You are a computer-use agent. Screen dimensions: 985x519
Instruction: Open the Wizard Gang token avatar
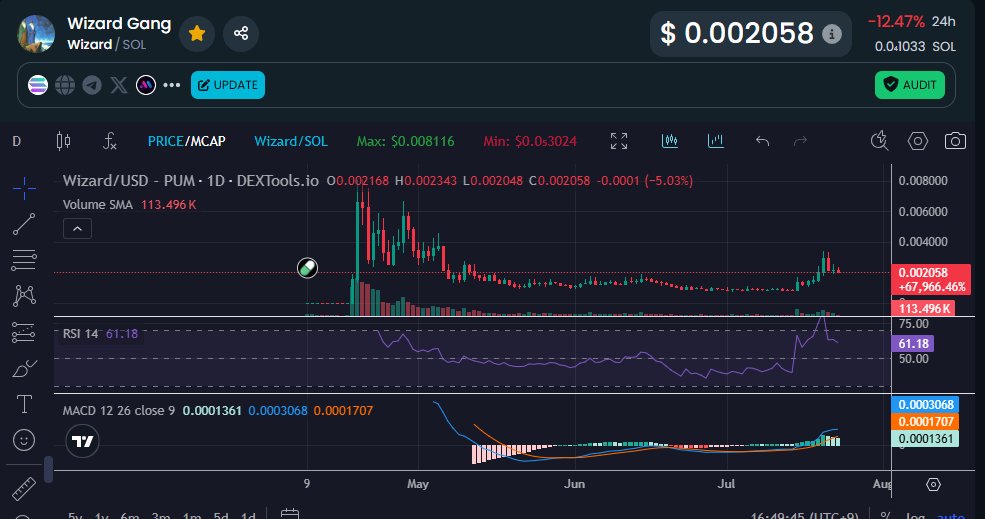pyautogui.click(x=36, y=33)
